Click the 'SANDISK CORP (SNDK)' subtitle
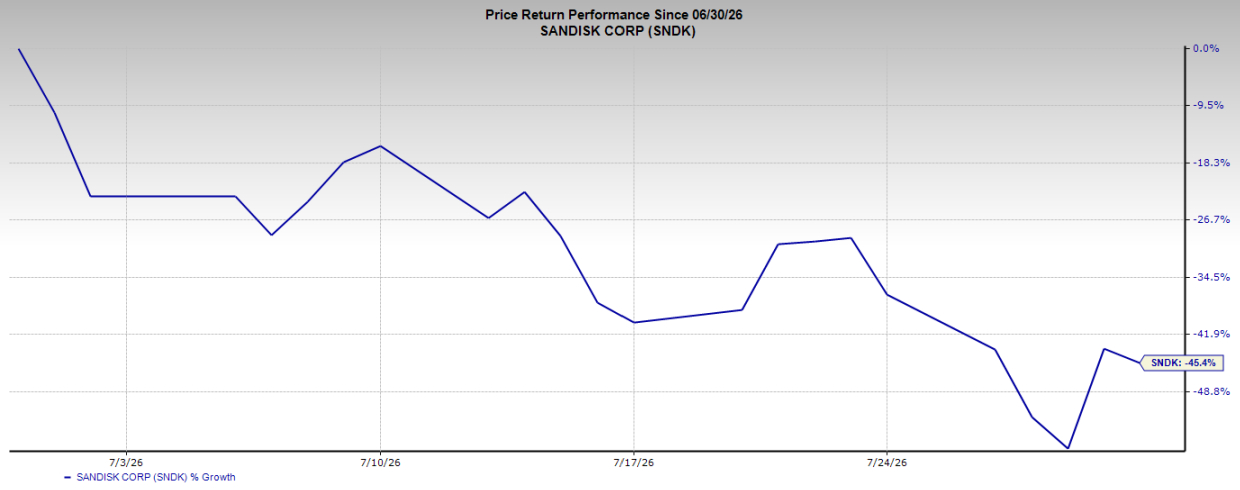The image size is (1240, 490). [620, 31]
